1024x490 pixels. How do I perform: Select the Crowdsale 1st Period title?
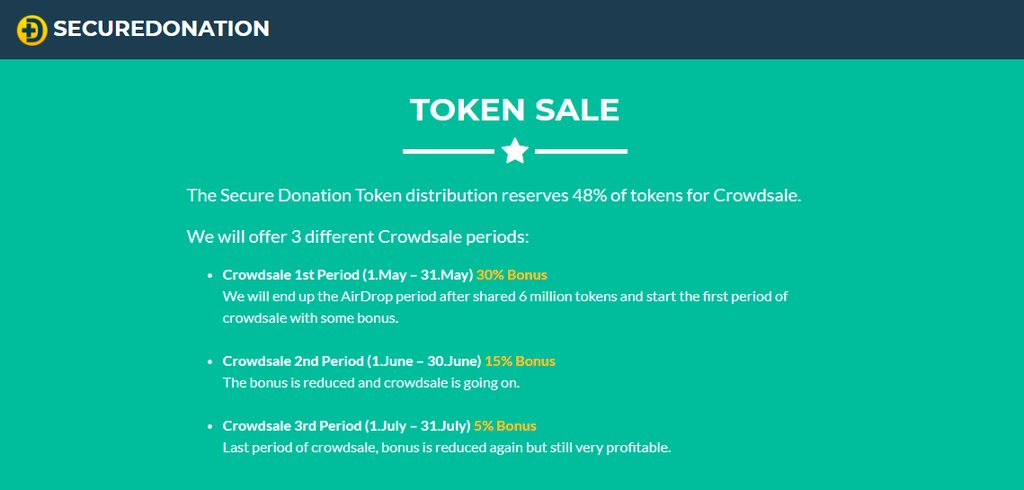click(x=347, y=274)
